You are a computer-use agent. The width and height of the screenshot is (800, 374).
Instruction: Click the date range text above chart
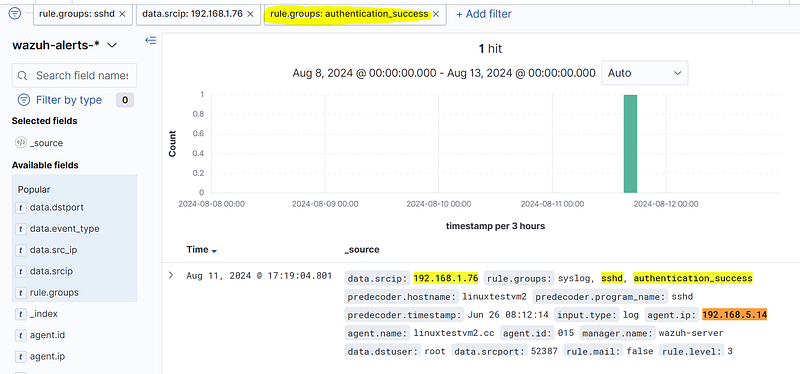444,73
